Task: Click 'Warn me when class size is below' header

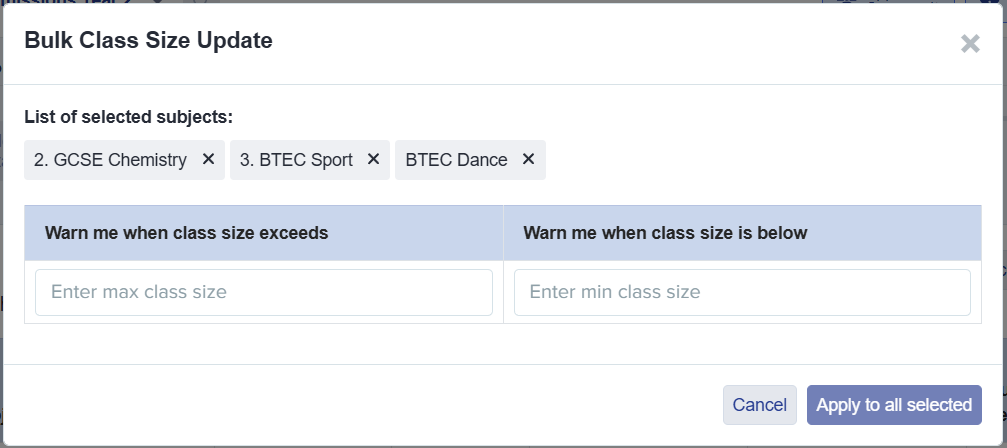Action: pyautogui.click(x=665, y=233)
